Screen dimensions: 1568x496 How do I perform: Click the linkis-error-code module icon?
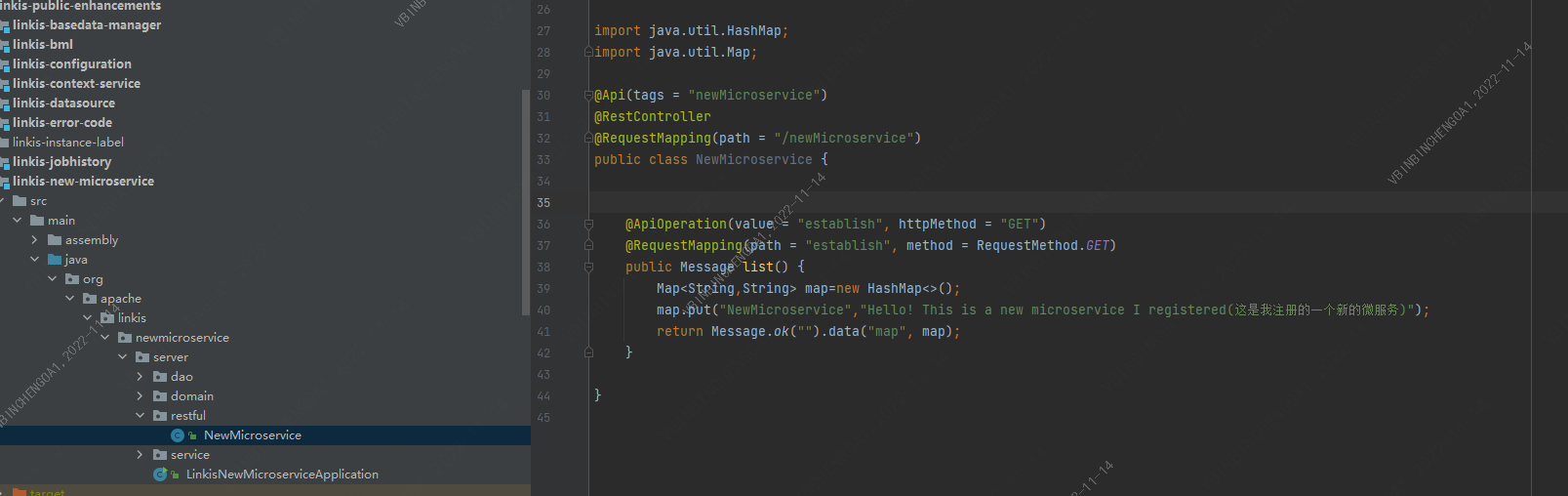point(5,123)
